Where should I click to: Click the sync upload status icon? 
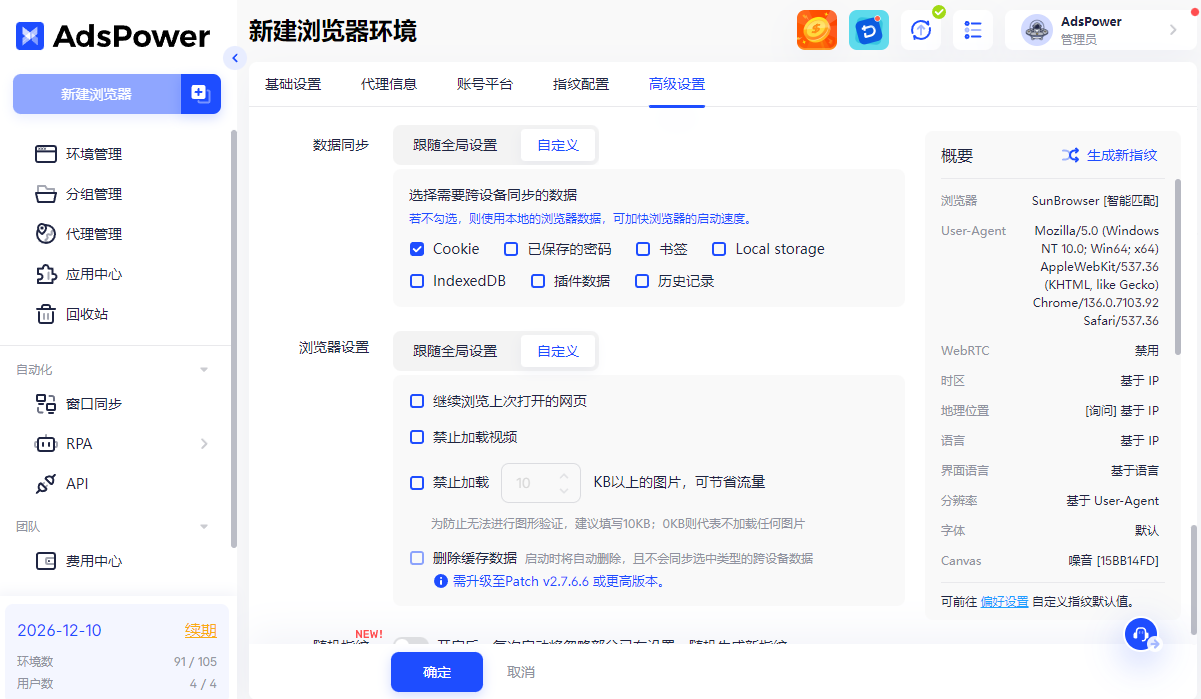coord(921,30)
